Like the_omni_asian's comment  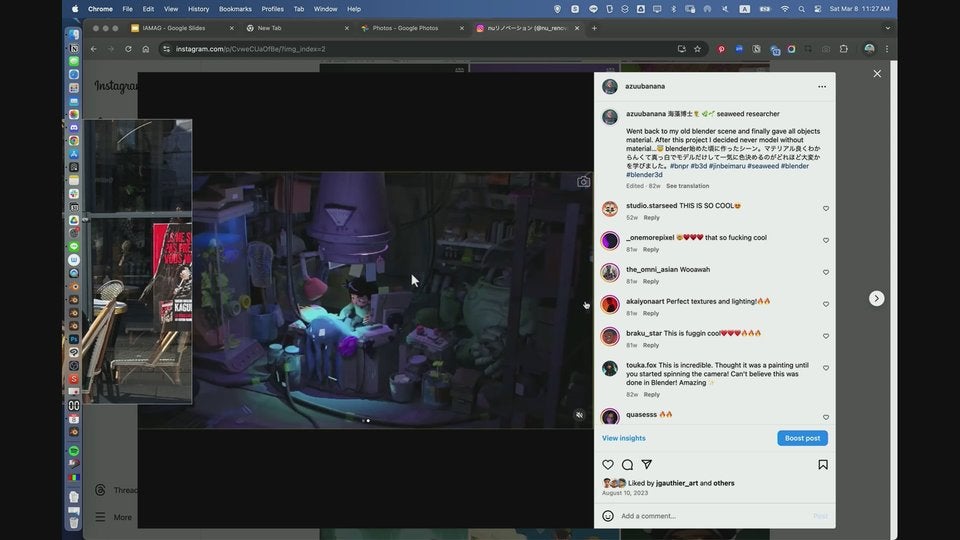(825, 272)
